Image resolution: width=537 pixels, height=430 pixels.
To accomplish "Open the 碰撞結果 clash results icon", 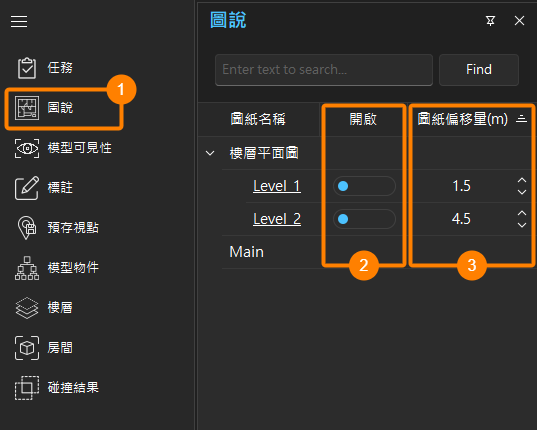I will 27,388.
